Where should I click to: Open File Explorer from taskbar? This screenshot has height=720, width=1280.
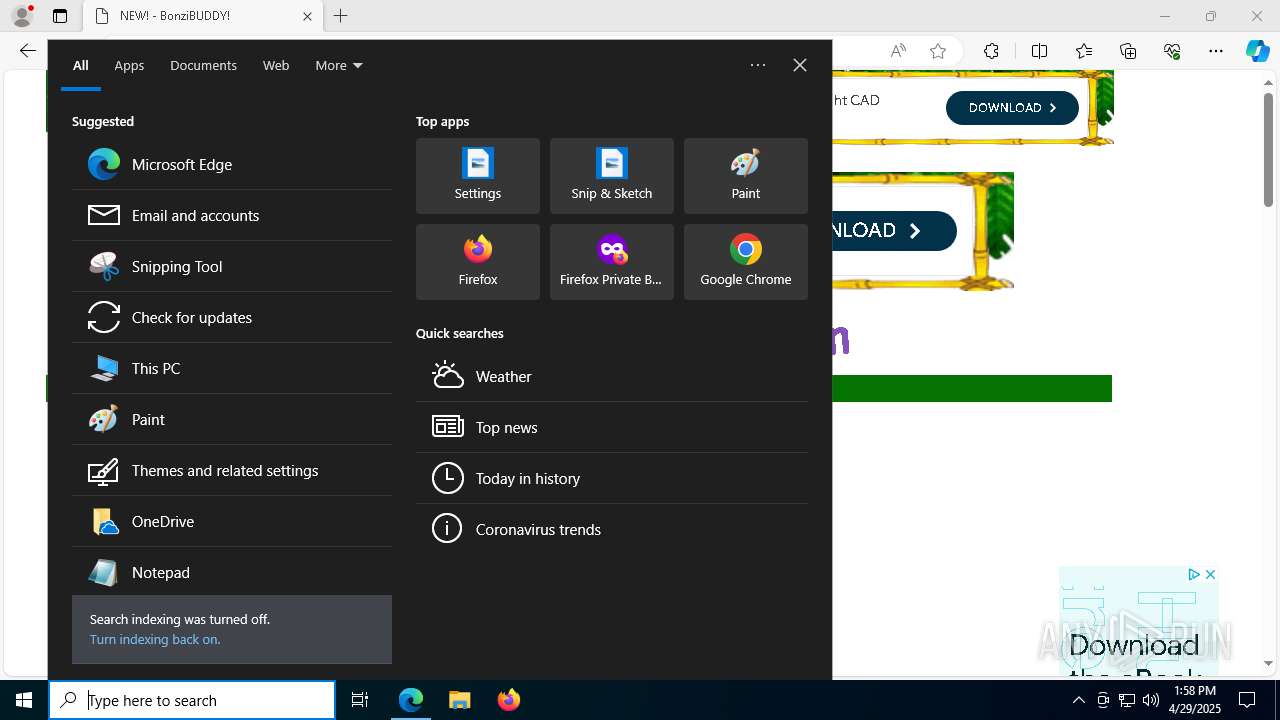[460, 700]
